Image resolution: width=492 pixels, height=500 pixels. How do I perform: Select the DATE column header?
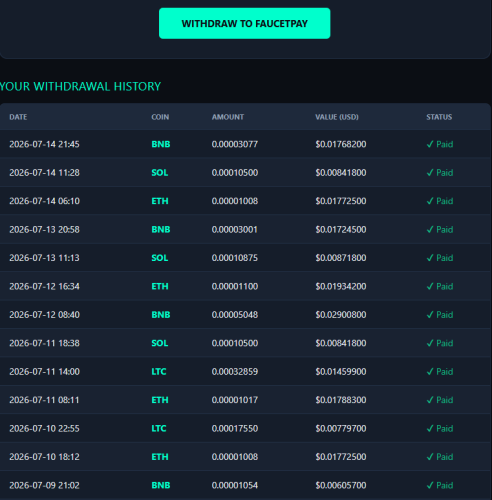[18, 117]
